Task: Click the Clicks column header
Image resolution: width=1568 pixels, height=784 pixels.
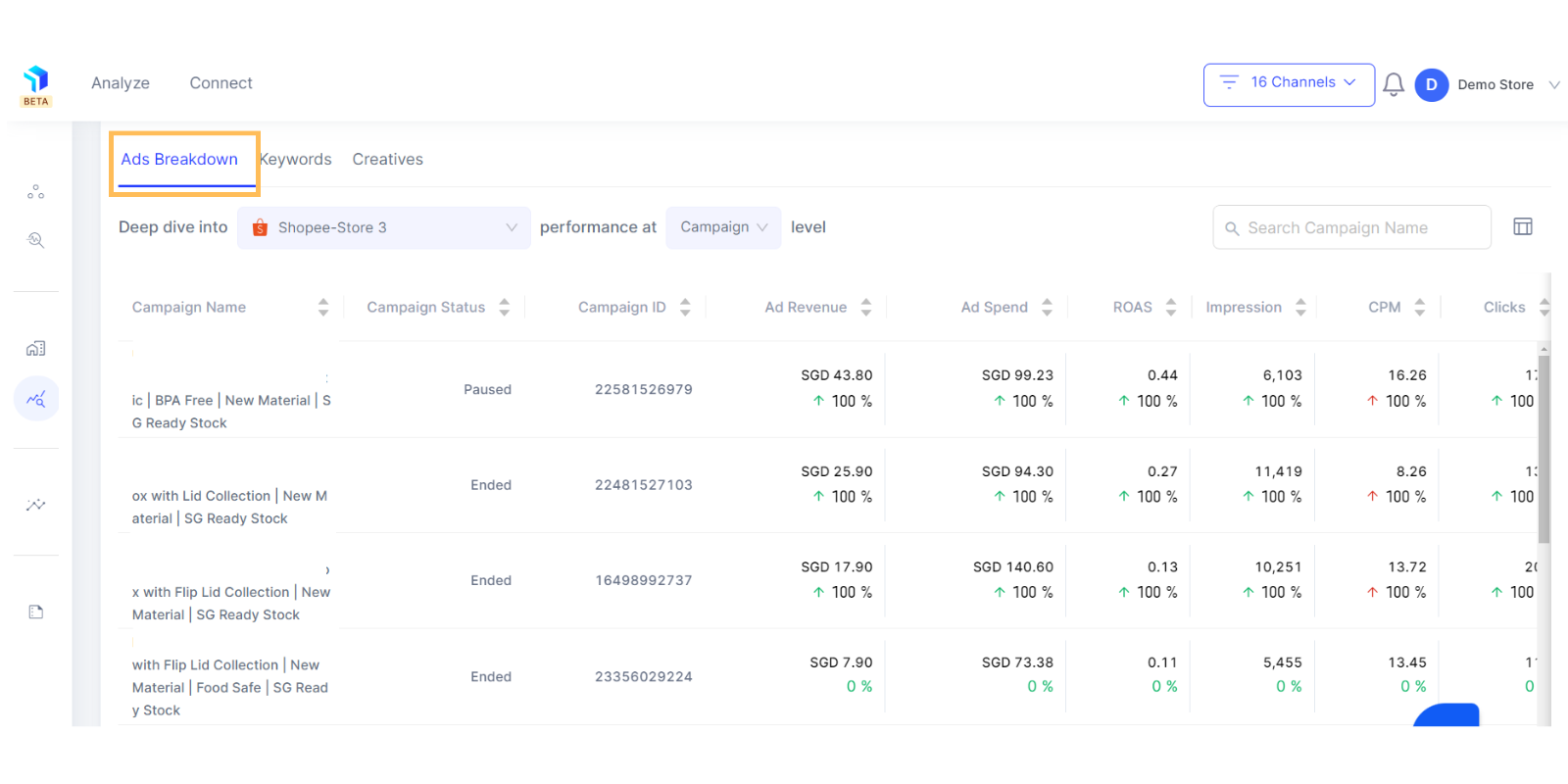Action: coord(1504,308)
